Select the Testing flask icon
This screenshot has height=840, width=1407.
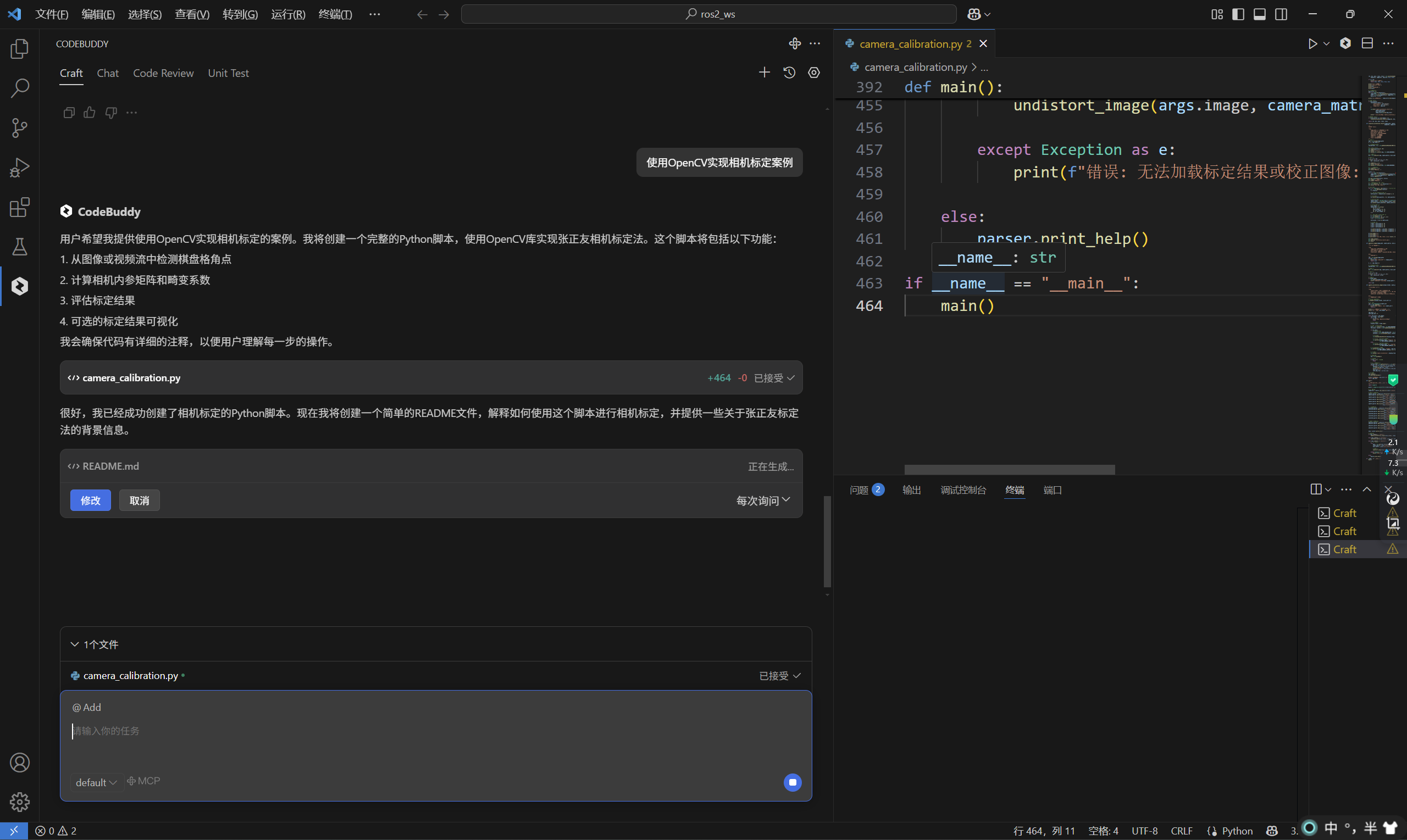[x=19, y=247]
